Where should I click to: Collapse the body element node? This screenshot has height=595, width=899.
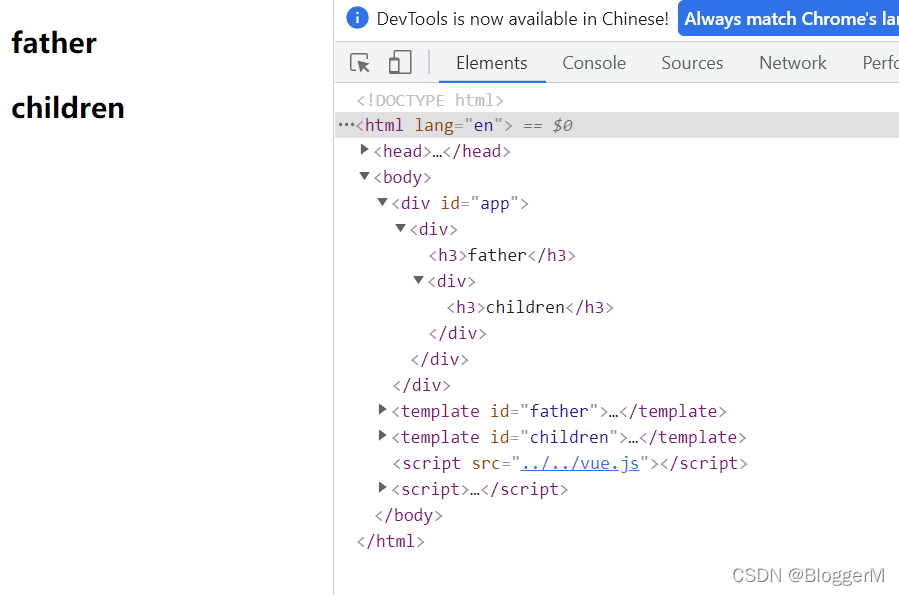pos(364,176)
